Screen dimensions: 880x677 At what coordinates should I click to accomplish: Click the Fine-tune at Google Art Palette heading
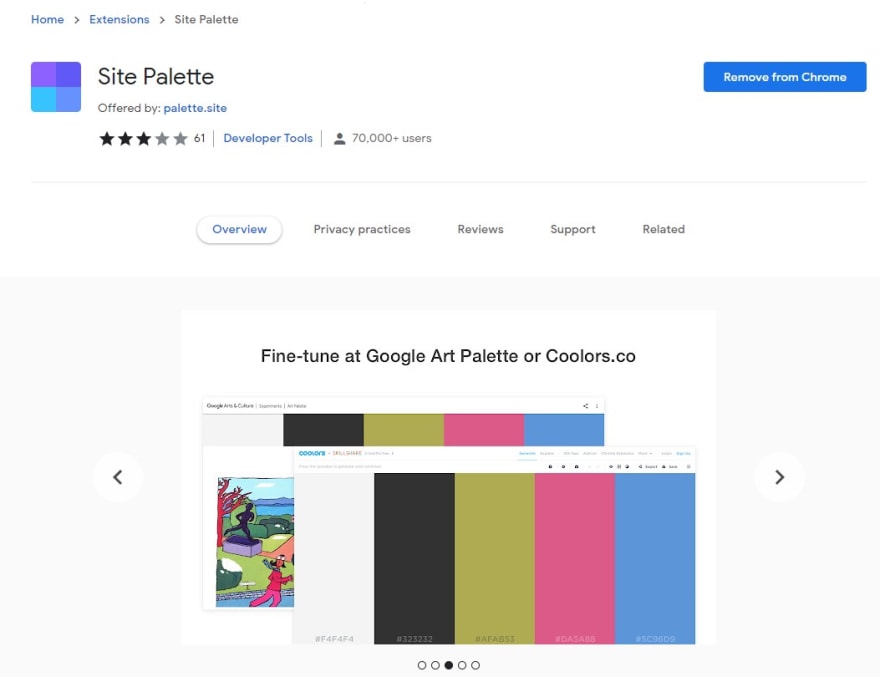tap(448, 356)
